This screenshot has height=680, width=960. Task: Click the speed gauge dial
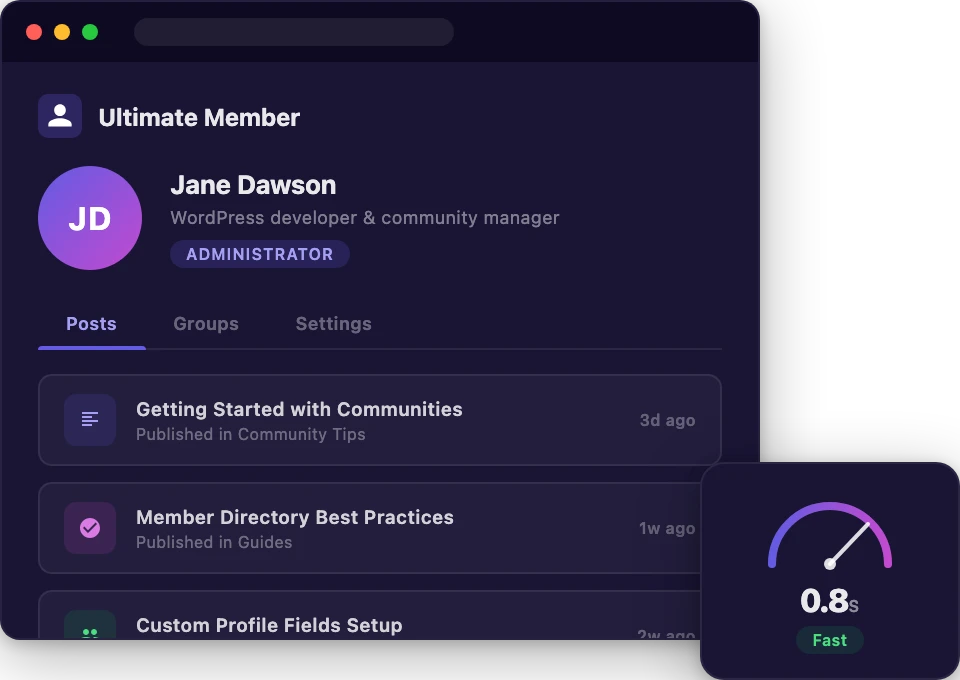pyautogui.click(x=830, y=536)
